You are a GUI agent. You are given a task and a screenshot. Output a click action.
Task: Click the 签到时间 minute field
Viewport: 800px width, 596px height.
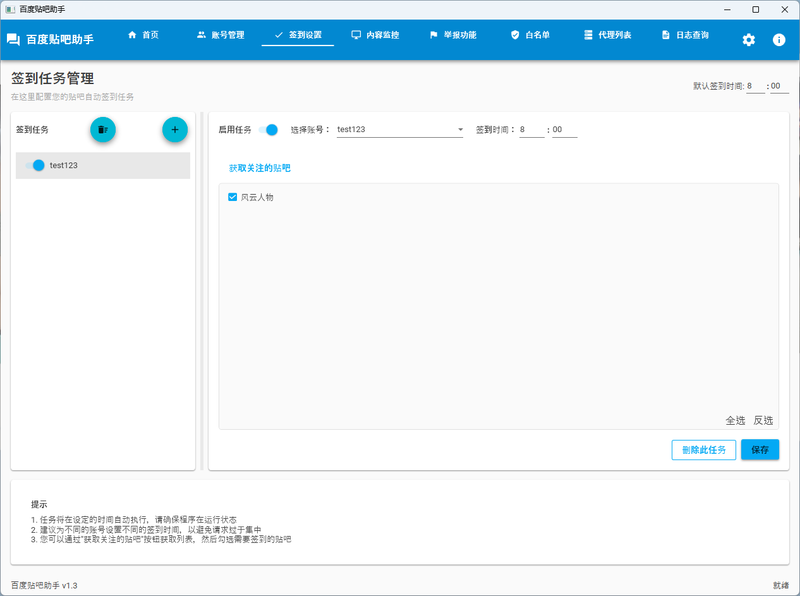coord(564,130)
